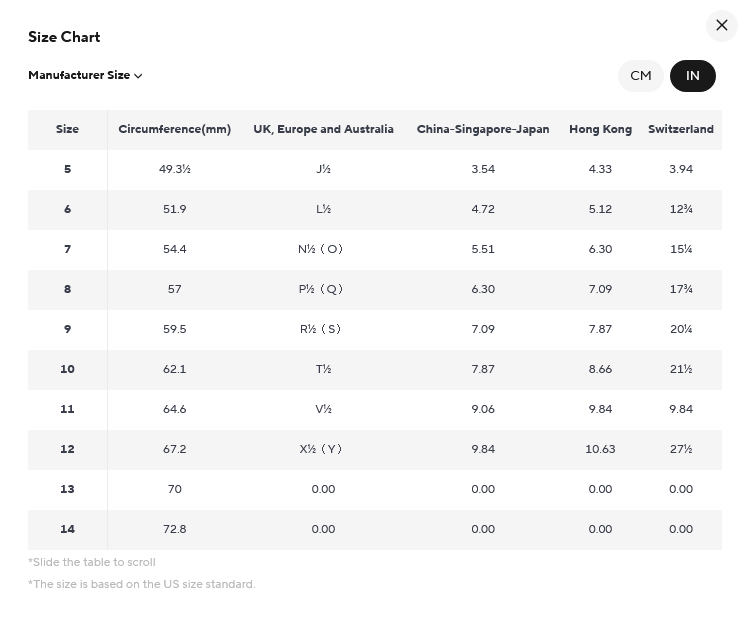Click the Size Chart title
750x618 pixels.
pyautogui.click(x=64, y=37)
